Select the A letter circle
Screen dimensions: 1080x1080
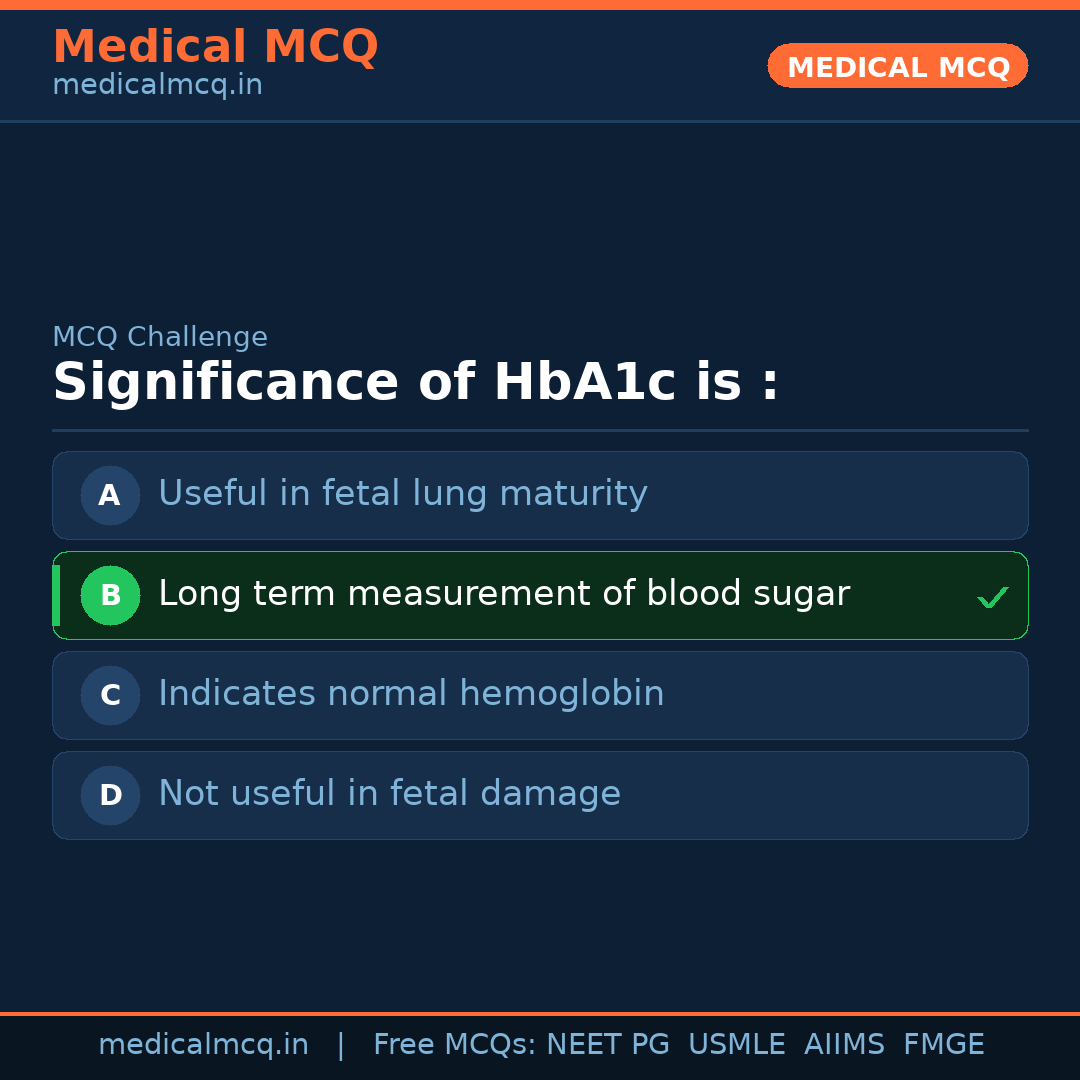110,495
